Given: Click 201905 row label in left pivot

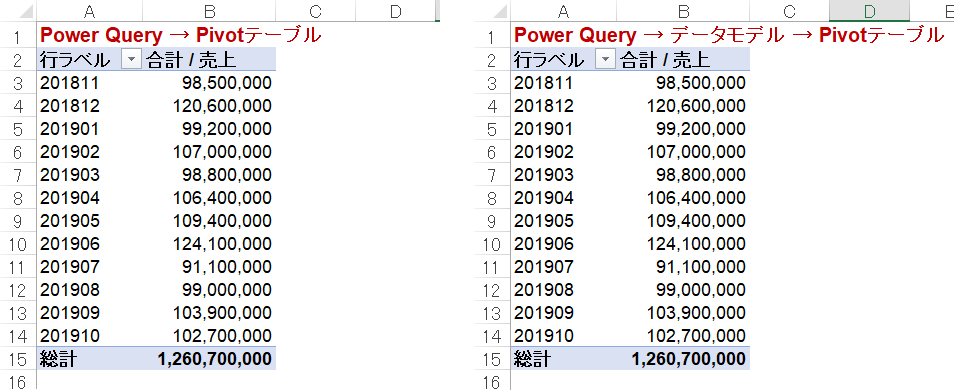Looking at the screenshot, I should coord(70,221).
